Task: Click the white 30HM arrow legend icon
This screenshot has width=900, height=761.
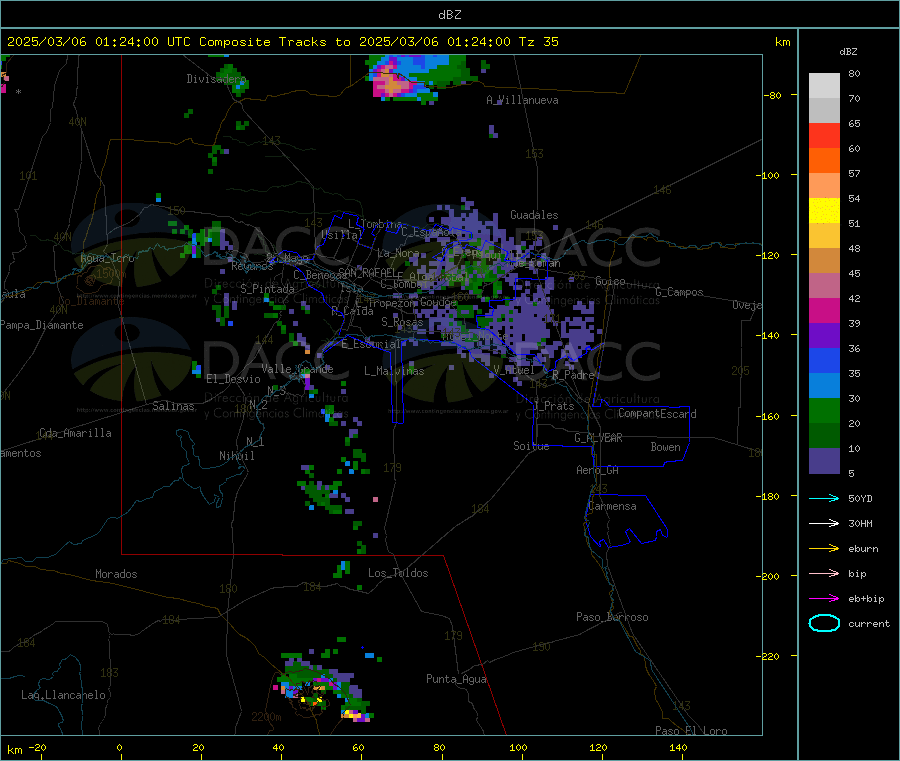Action: coord(824,523)
